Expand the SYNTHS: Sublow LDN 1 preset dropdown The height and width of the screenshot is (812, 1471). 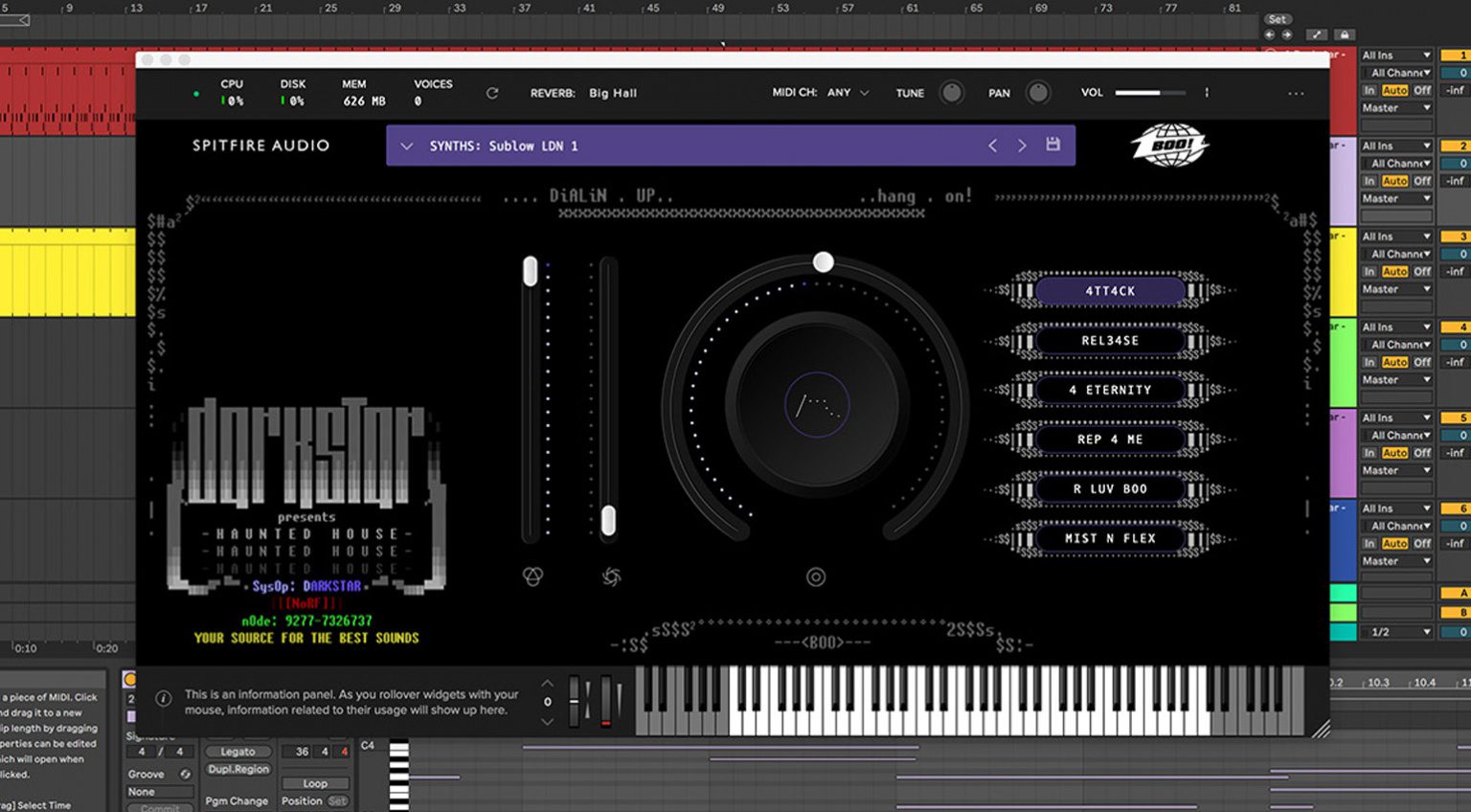[x=407, y=146]
